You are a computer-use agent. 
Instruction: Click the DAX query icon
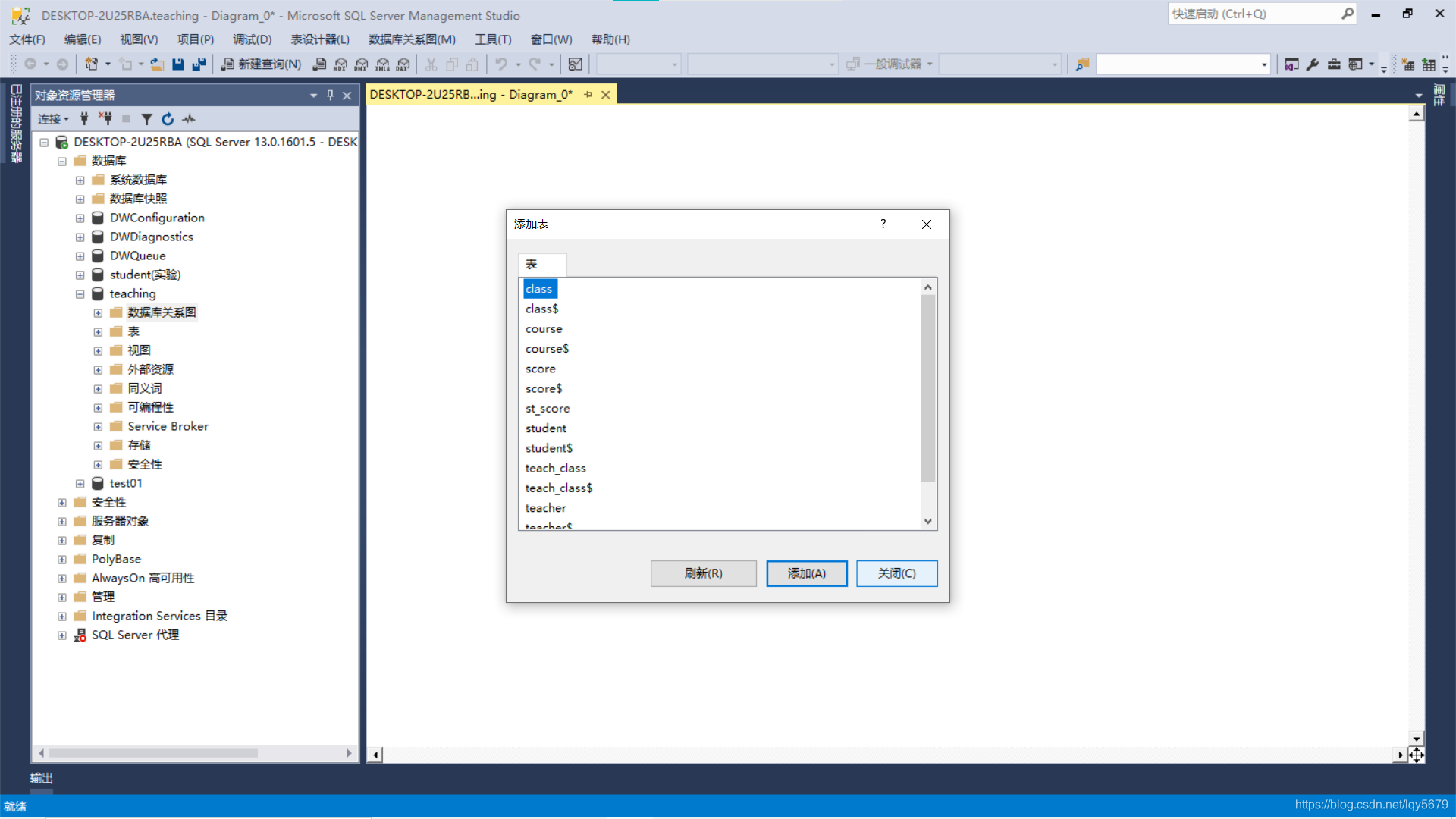(403, 64)
